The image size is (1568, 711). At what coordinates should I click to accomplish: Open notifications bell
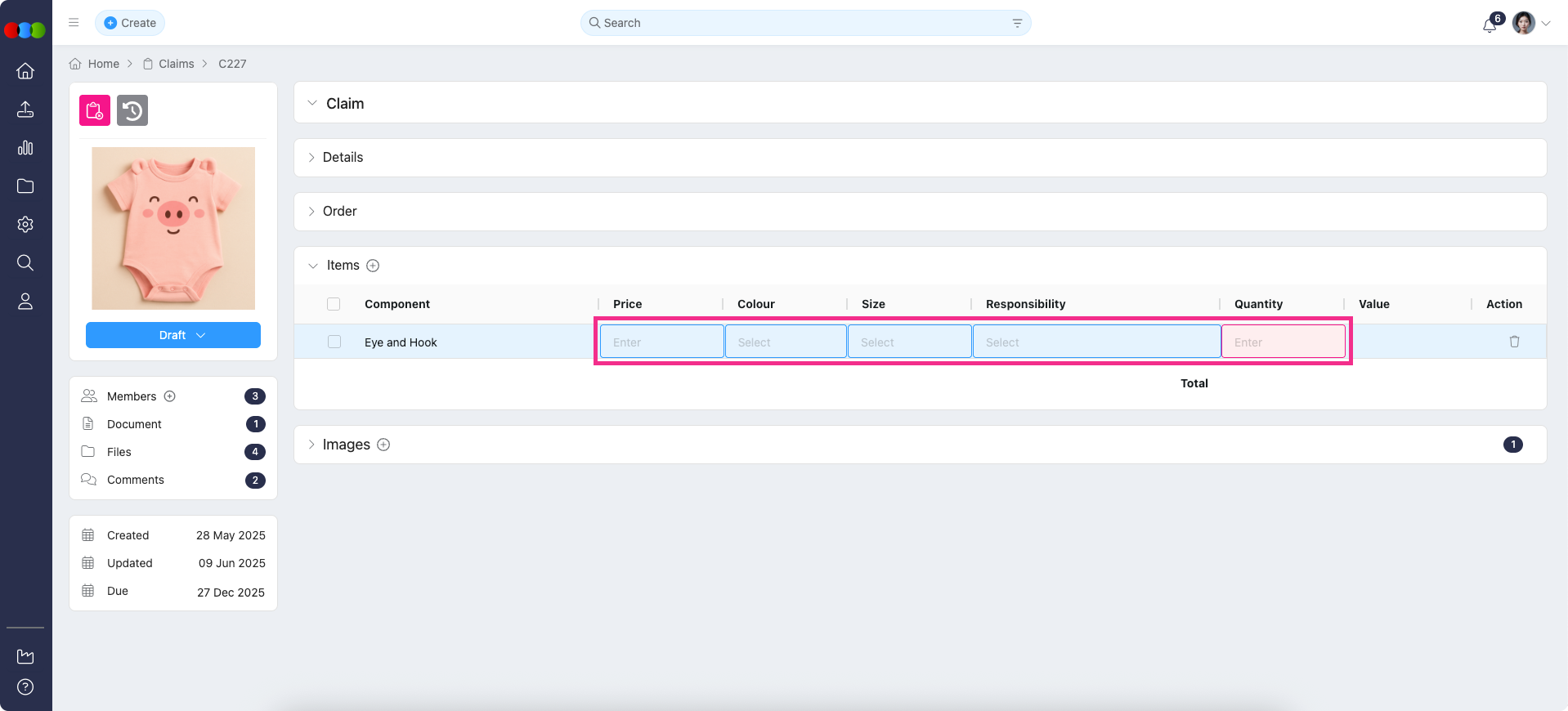1490,25
